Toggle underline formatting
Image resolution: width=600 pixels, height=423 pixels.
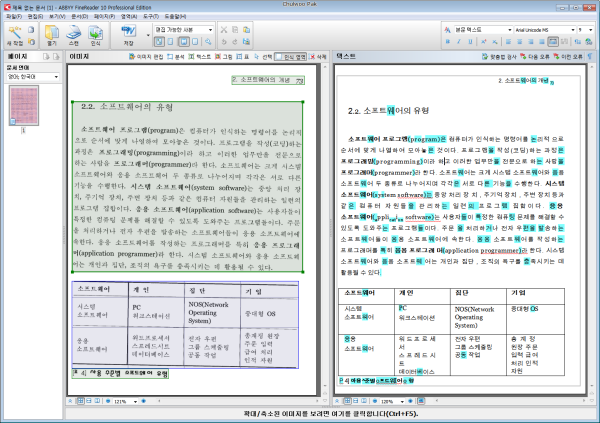click(470, 42)
